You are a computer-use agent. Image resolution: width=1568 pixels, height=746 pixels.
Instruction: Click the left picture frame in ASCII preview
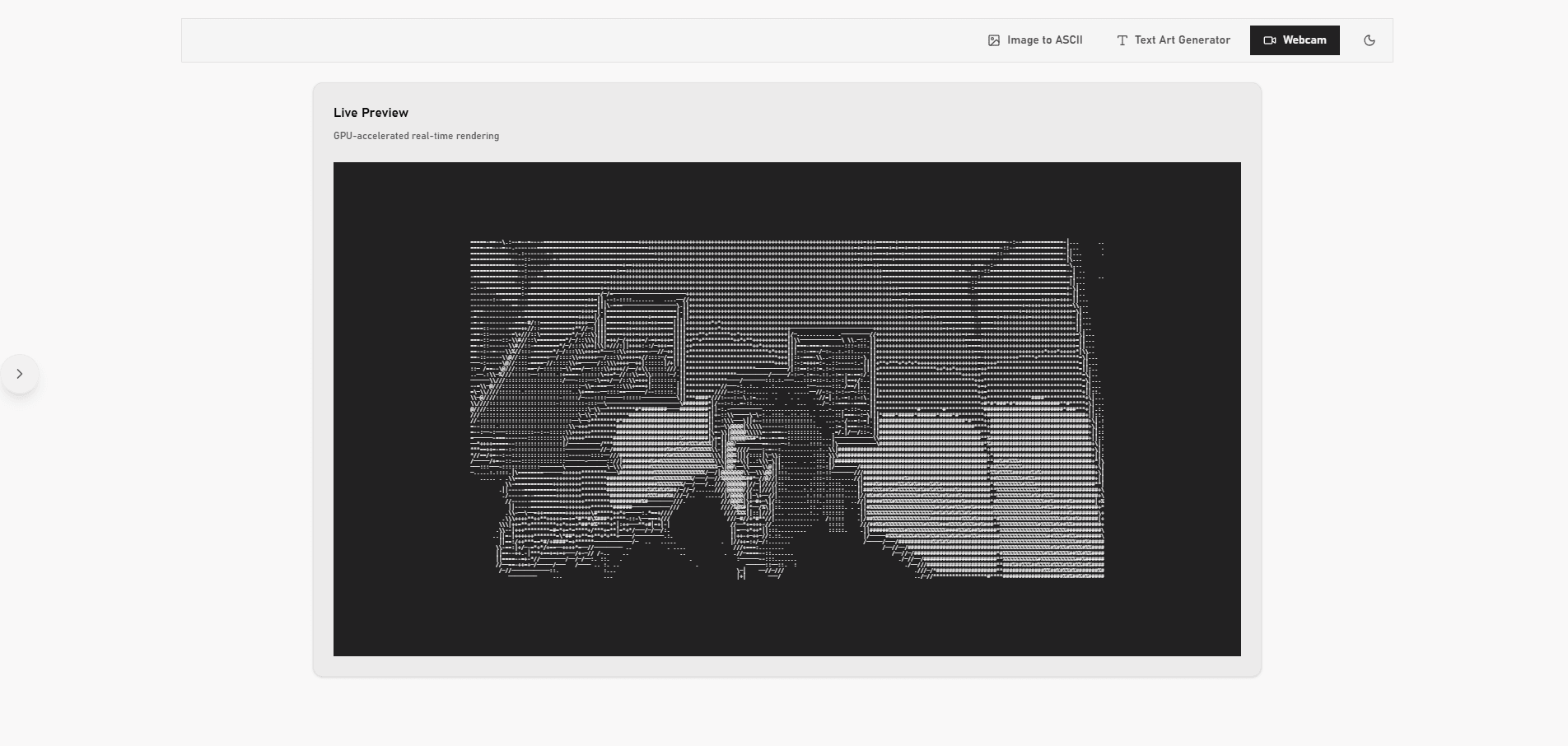point(643,346)
